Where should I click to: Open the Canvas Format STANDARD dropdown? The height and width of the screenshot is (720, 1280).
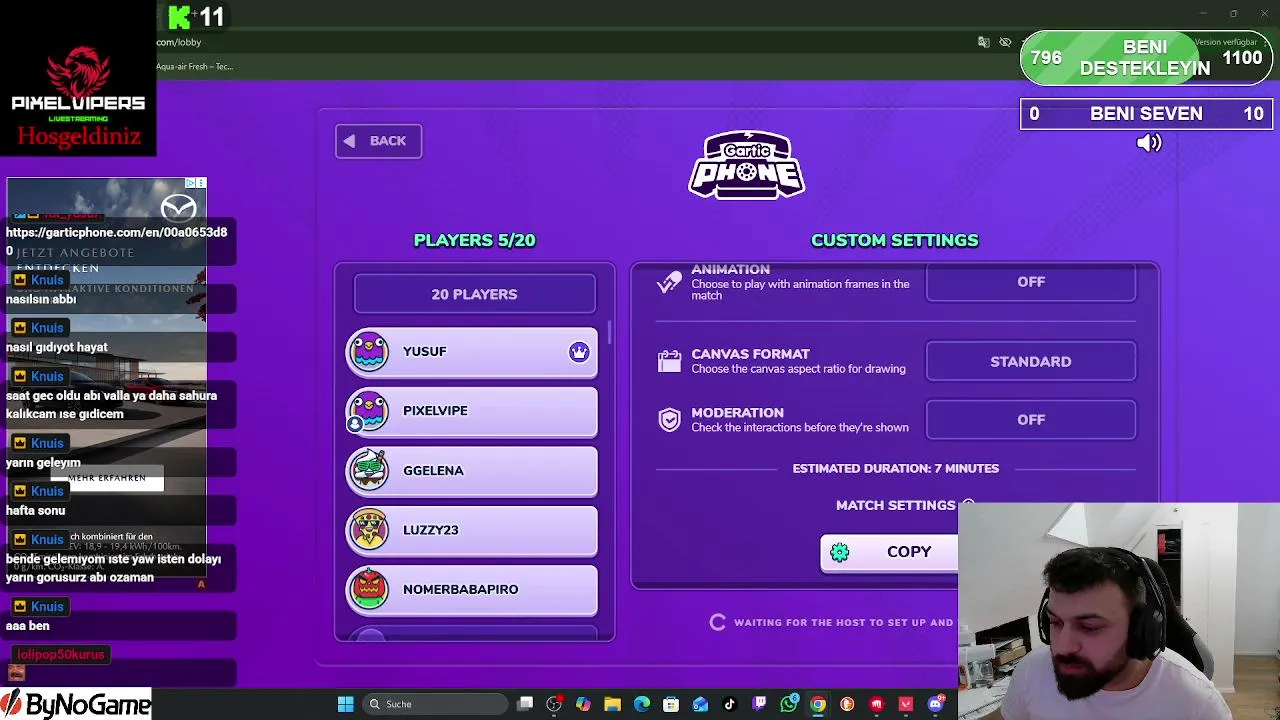tap(1031, 362)
